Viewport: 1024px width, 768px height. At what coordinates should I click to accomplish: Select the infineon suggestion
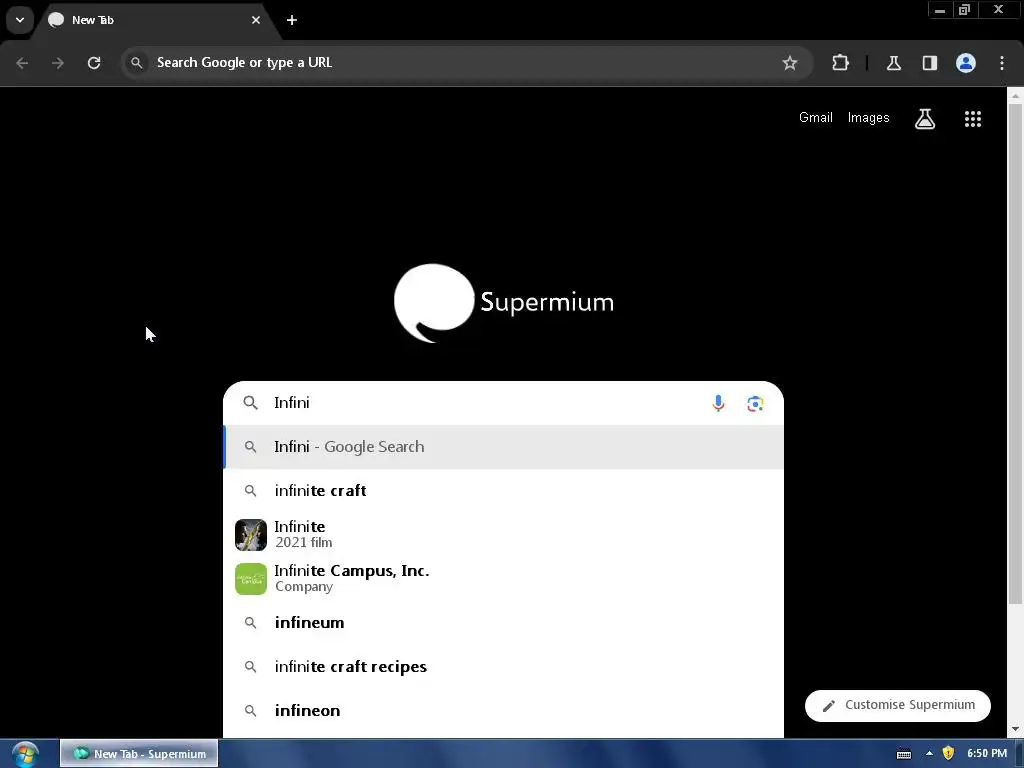click(x=504, y=711)
